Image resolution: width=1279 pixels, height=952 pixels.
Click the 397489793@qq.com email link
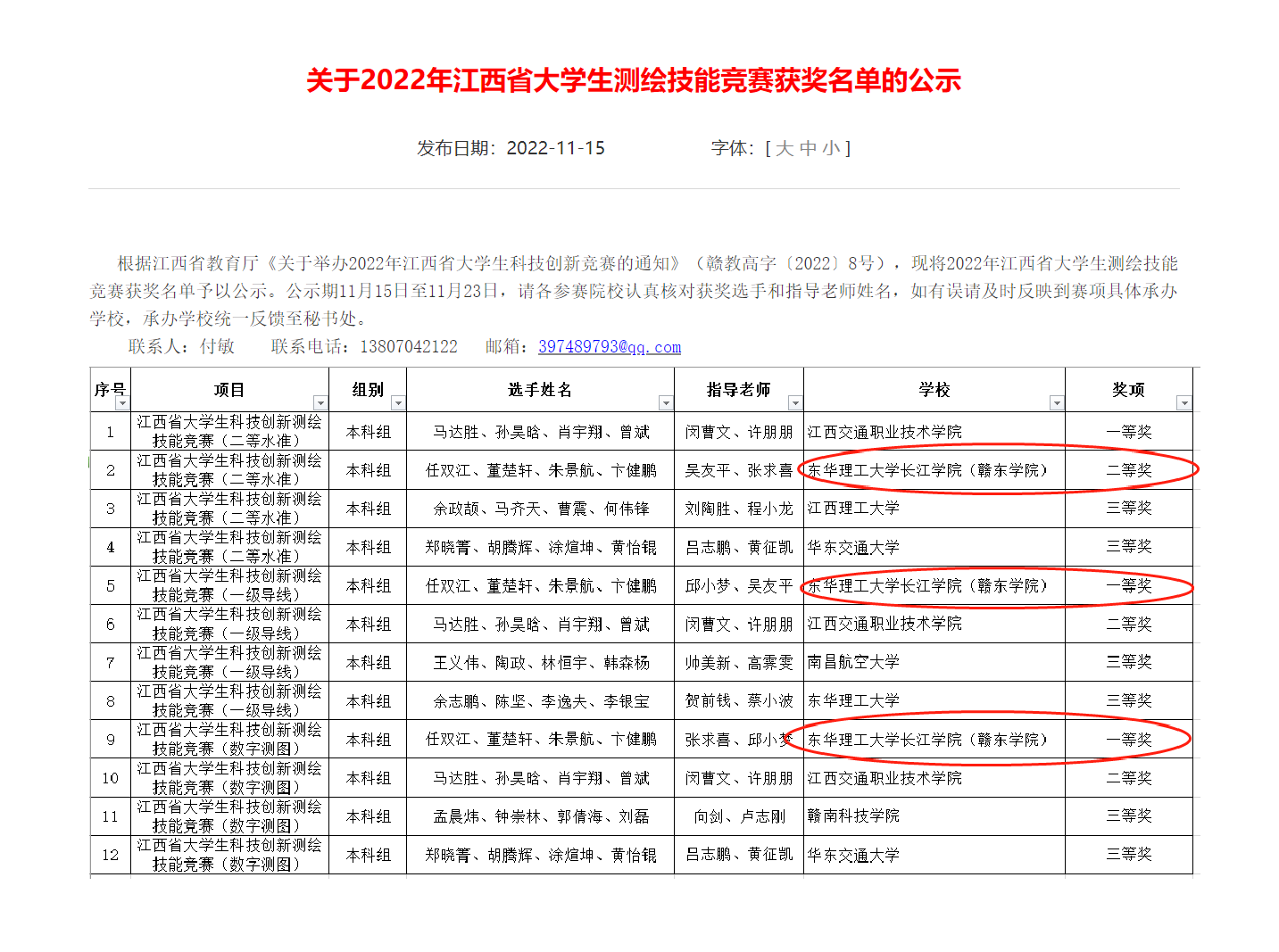pyautogui.click(x=610, y=347)
